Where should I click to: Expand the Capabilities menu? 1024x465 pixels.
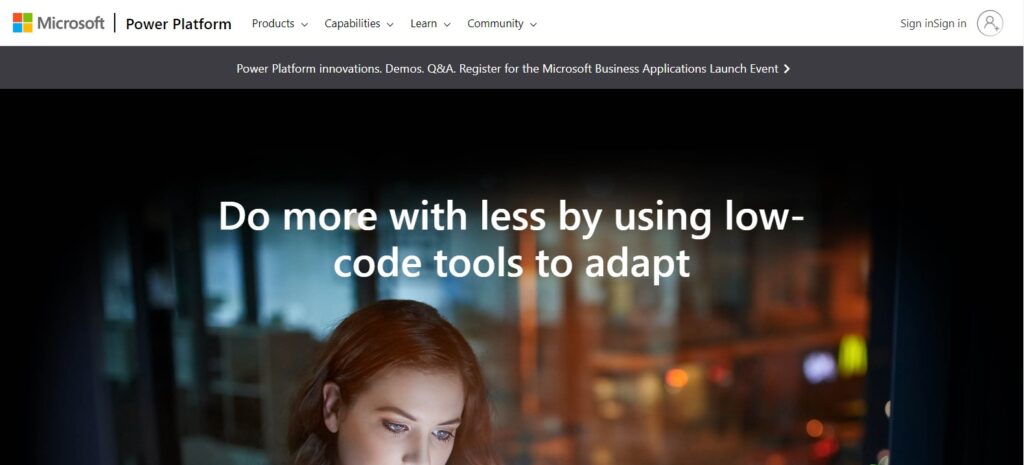pyautogui.click(x=359, y=24)
